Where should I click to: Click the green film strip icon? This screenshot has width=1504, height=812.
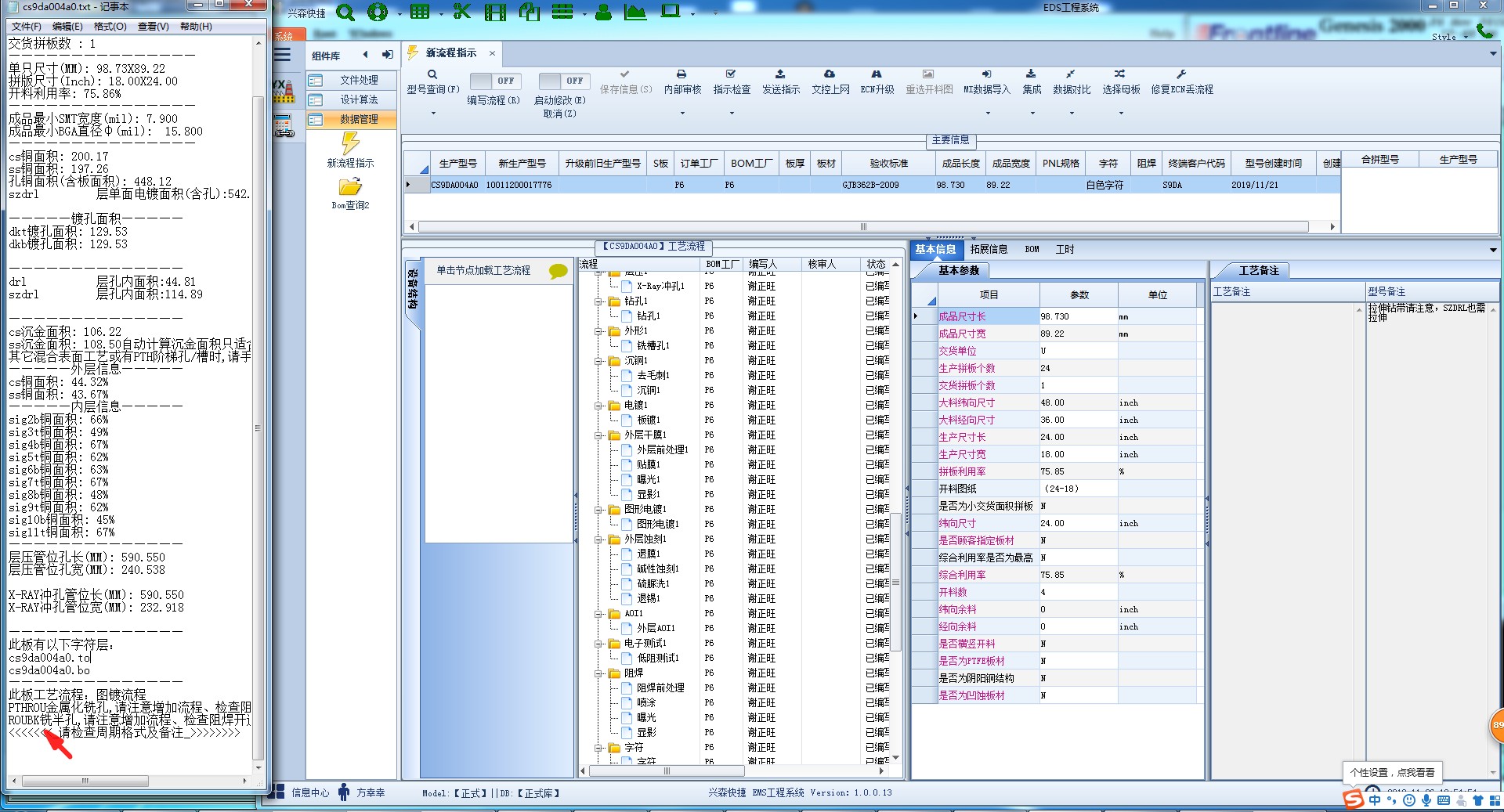tap(495, 13)
